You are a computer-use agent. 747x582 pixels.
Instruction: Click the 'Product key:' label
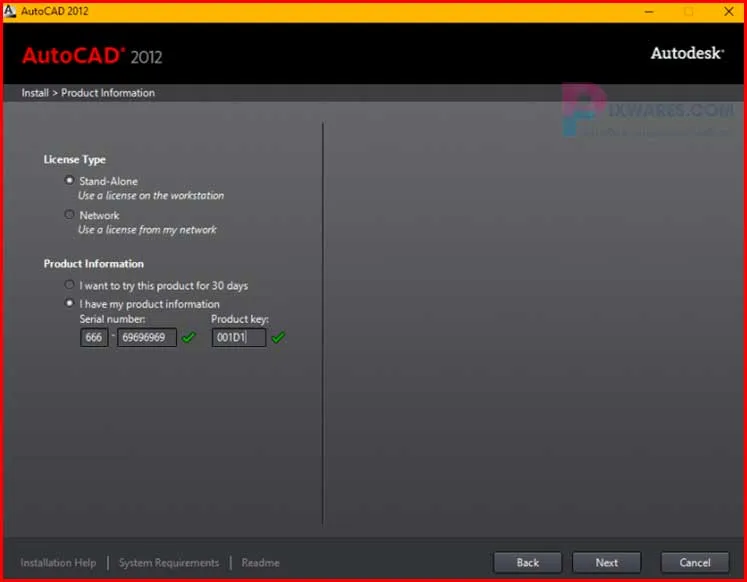[240, 319]
